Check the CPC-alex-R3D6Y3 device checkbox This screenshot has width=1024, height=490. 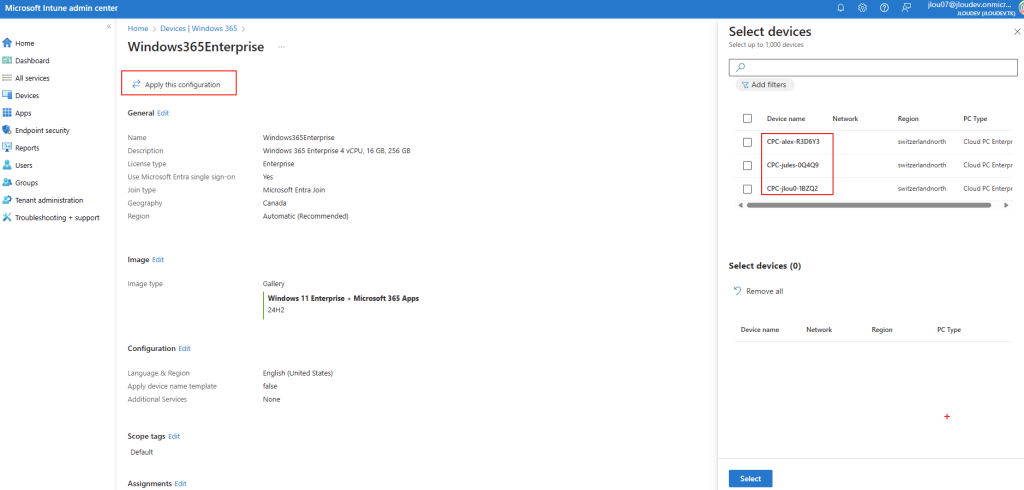tap(747, 142)
